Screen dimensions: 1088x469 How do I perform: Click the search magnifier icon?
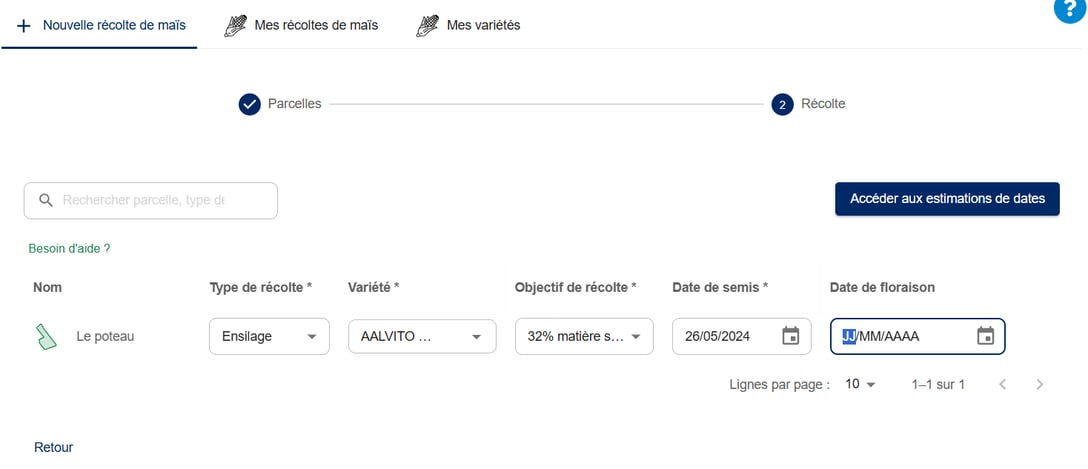click(45, 200)
